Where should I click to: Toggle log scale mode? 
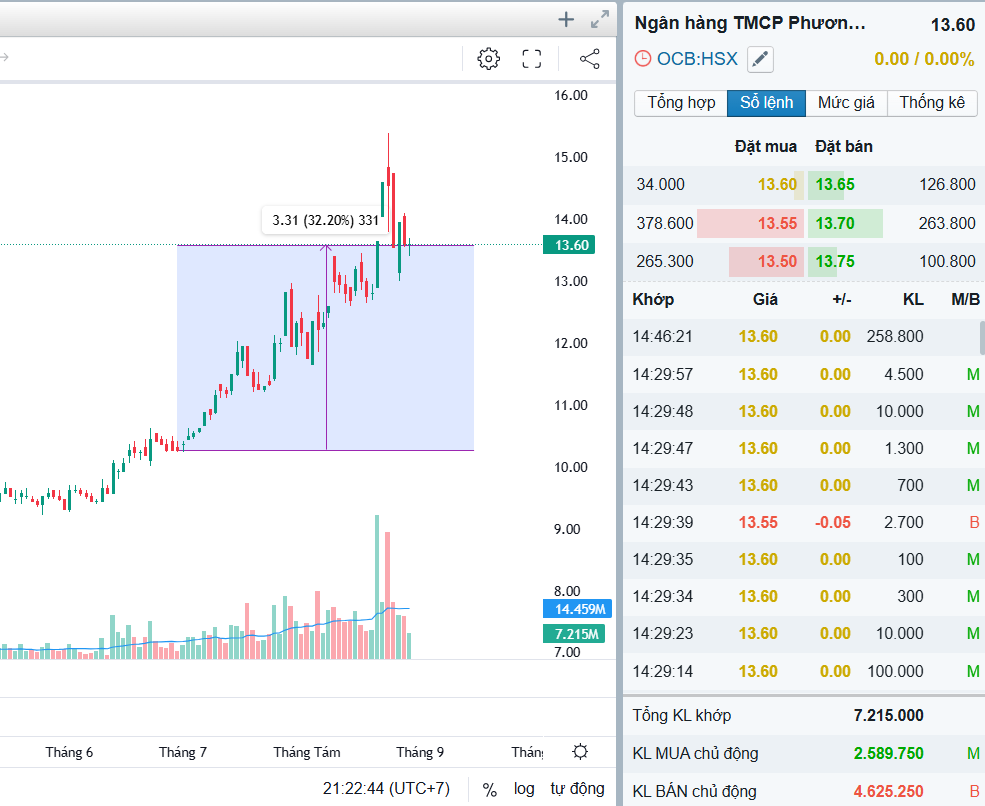click(x=524, y=789)
